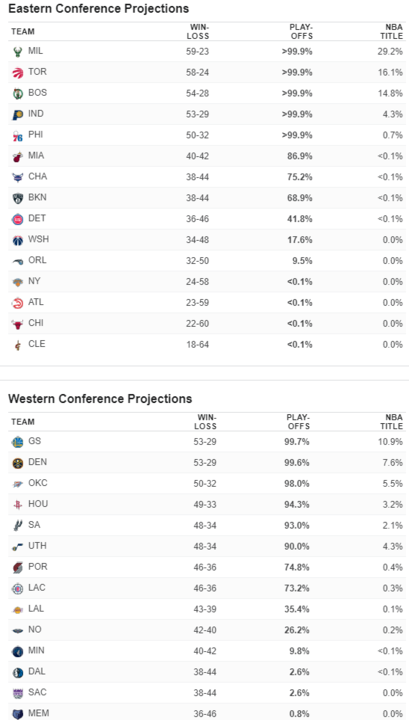Click the Western Conference TEAM column header

tap(23, 422)
